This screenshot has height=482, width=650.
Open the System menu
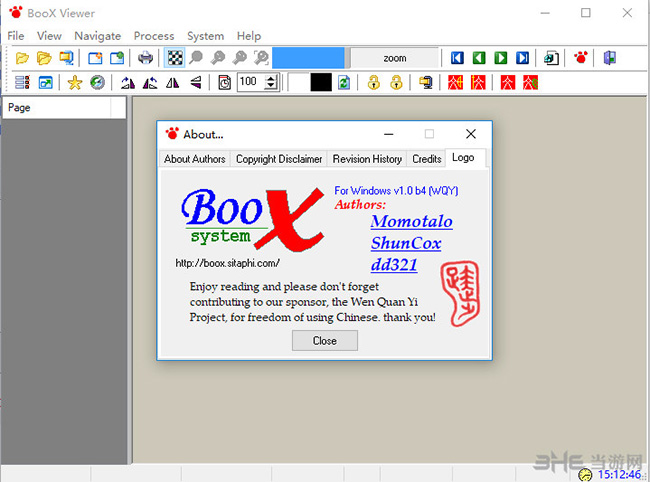coord(205,36)
